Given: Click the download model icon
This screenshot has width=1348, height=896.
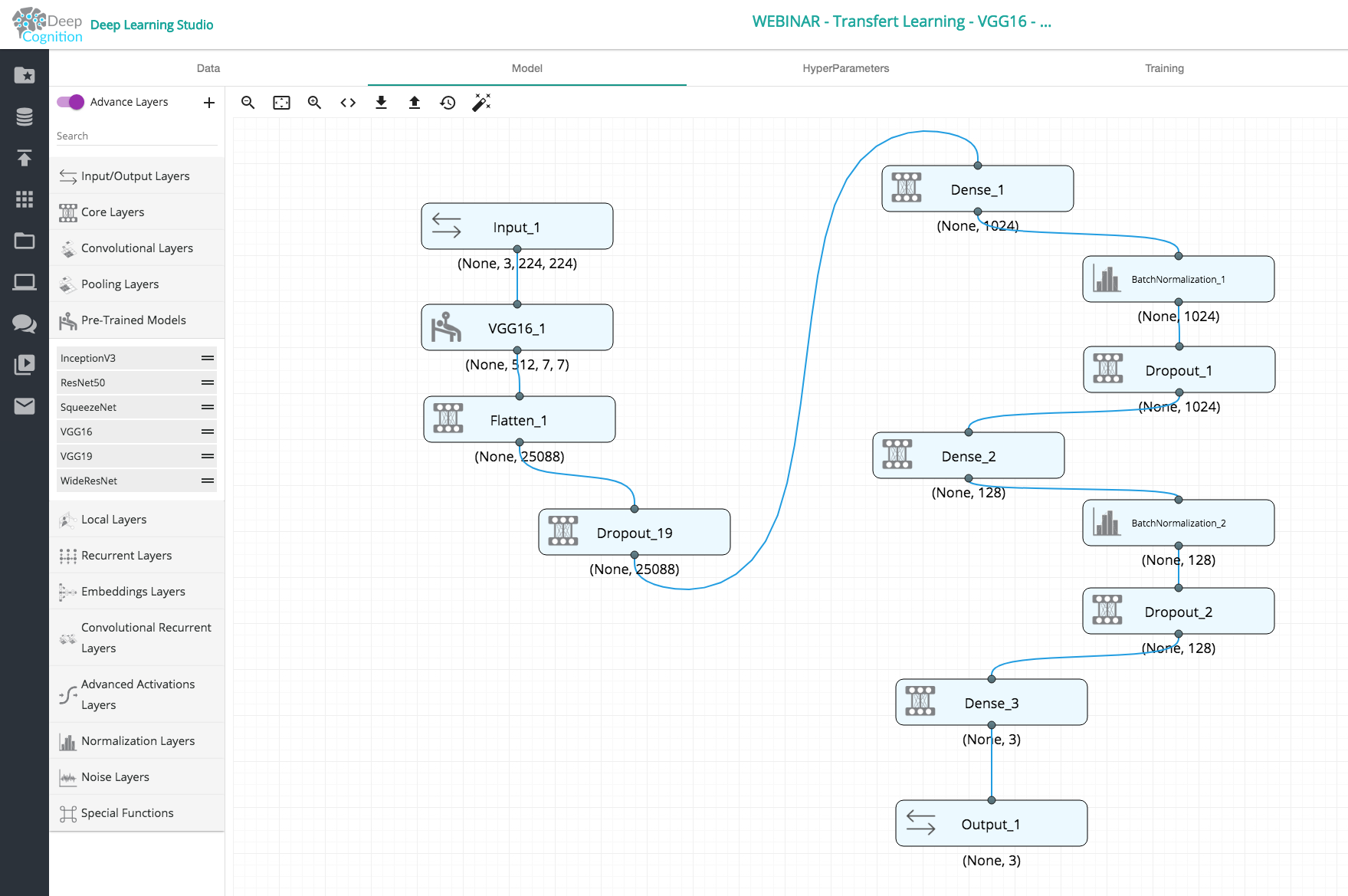Looking at the screenshot, I should (381, 103).
